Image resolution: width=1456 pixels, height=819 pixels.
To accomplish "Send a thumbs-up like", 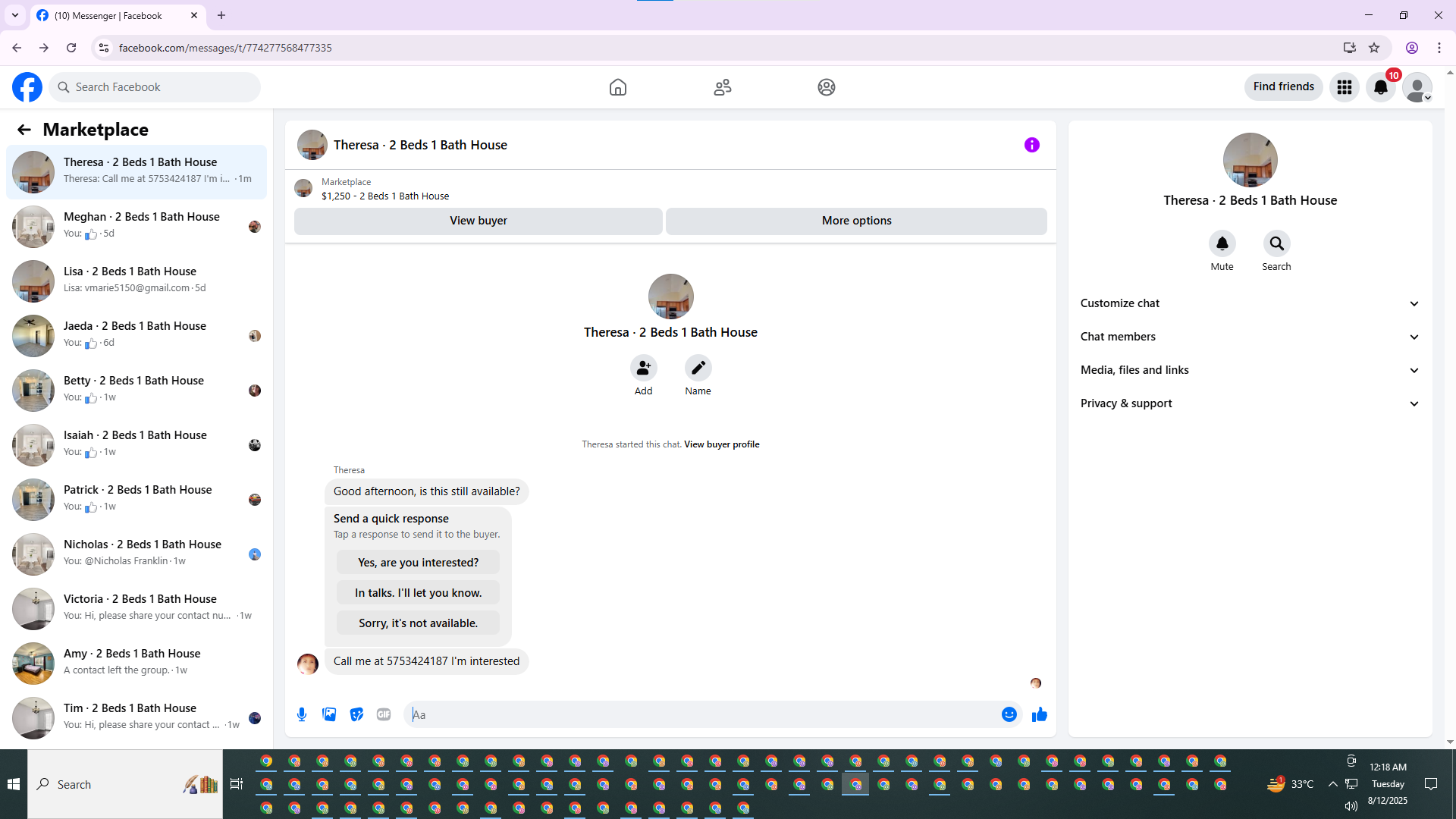I will point(1039,714).
